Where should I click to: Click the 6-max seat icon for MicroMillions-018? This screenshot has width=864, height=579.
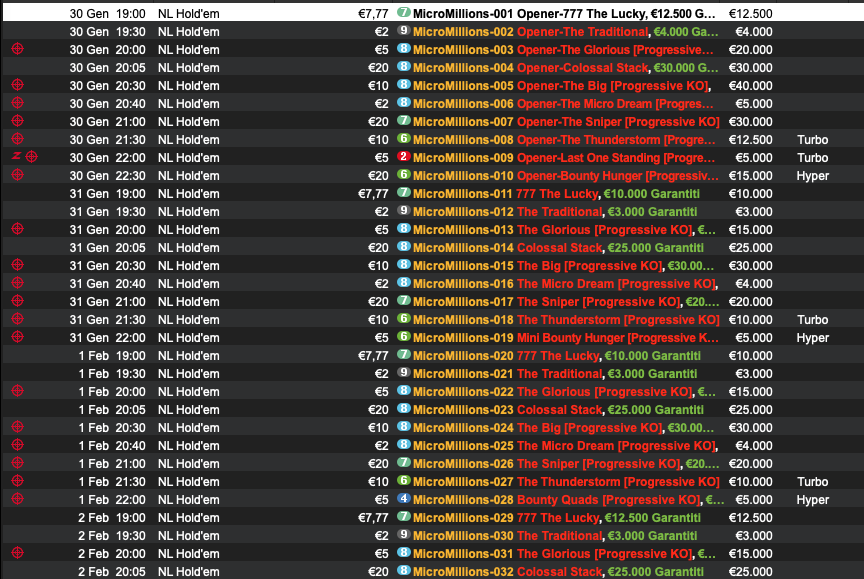click(x=403, y=318)
